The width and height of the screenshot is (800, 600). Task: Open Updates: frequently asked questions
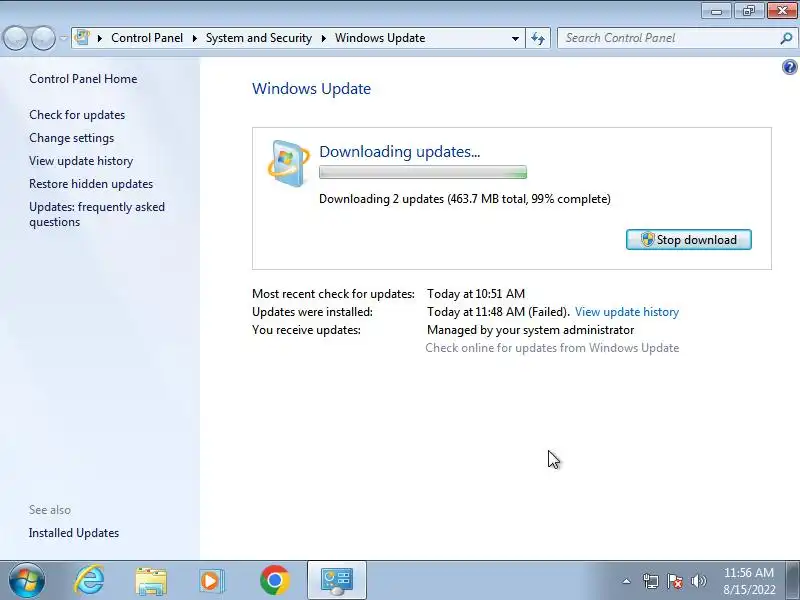[x=97, y=214]
